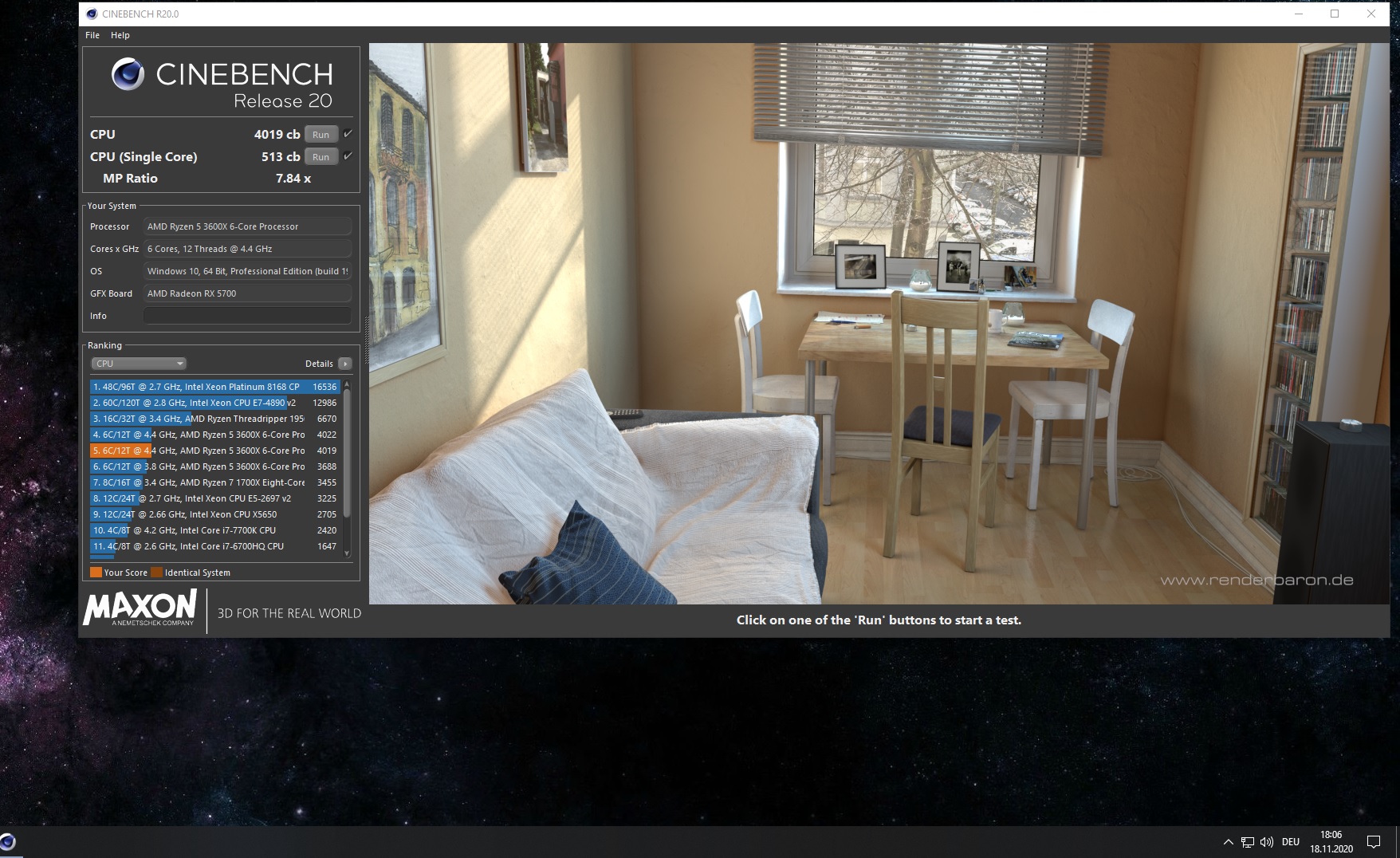Select Ryzen 7 1700X ranking row
1400x858 pixels.
215,482
